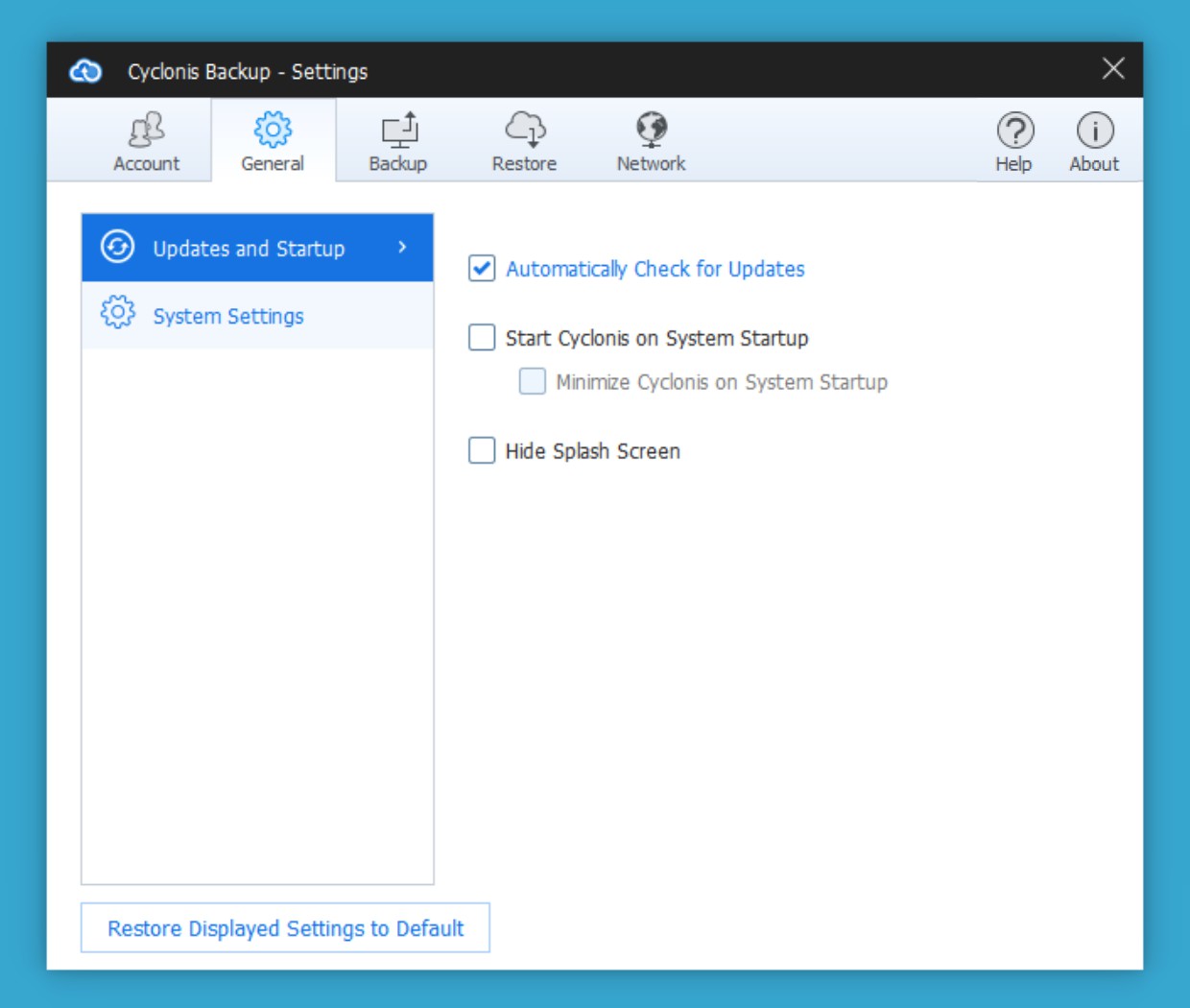Screen dimensions: 1190x1008
Task: Click the Automatically Check for Updates label text
Action: tap(654, 270)
